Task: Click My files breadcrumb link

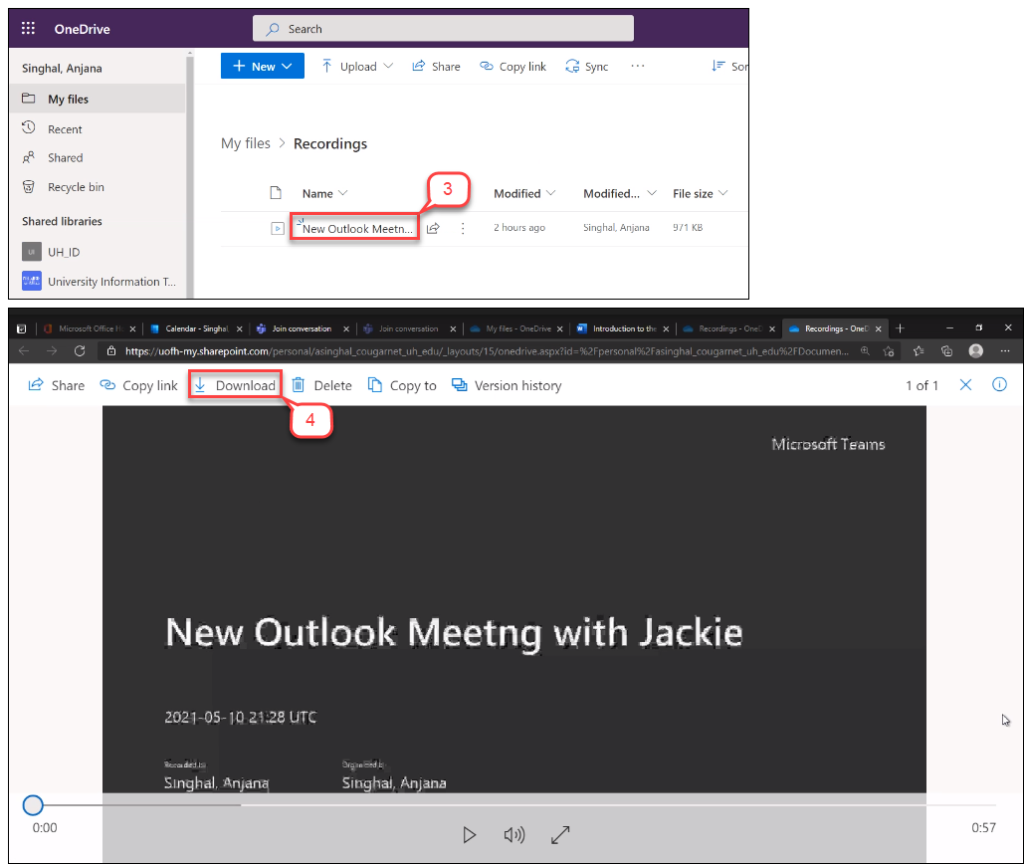Action: (245, 144)
